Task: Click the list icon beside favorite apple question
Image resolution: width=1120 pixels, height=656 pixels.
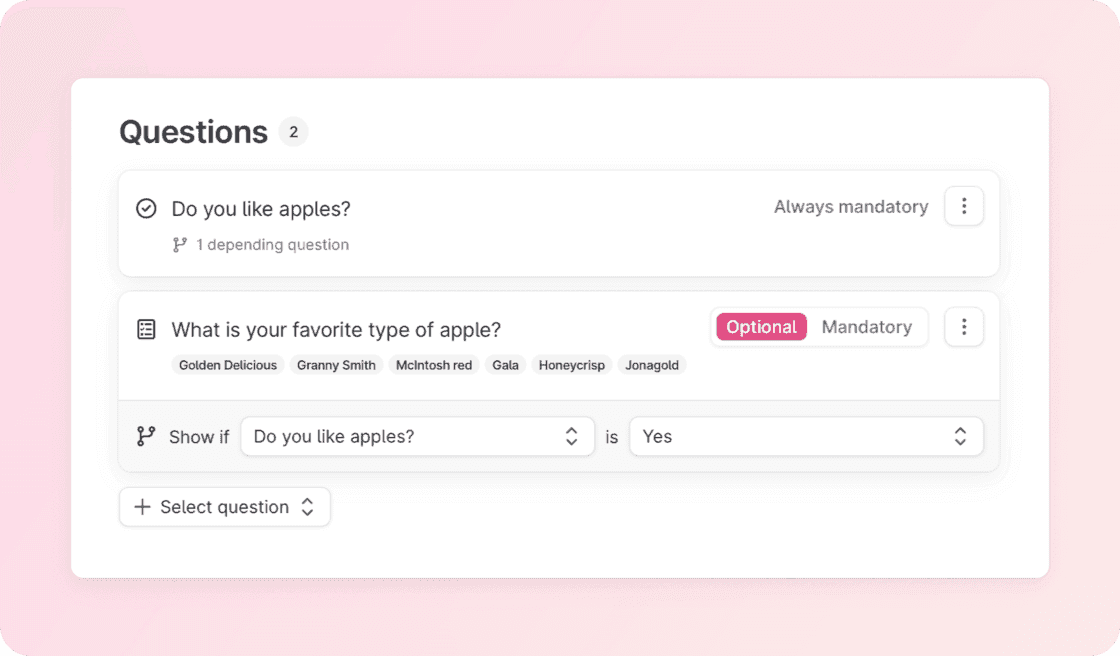Action: point(146,329)
